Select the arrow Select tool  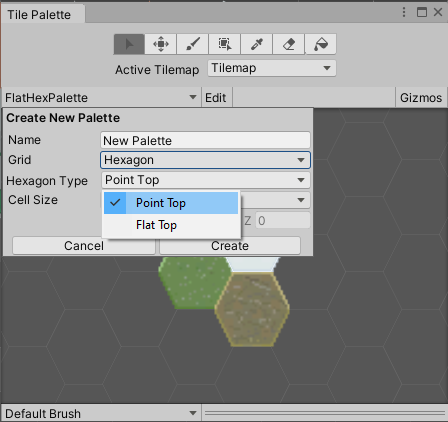click(129, 44)
